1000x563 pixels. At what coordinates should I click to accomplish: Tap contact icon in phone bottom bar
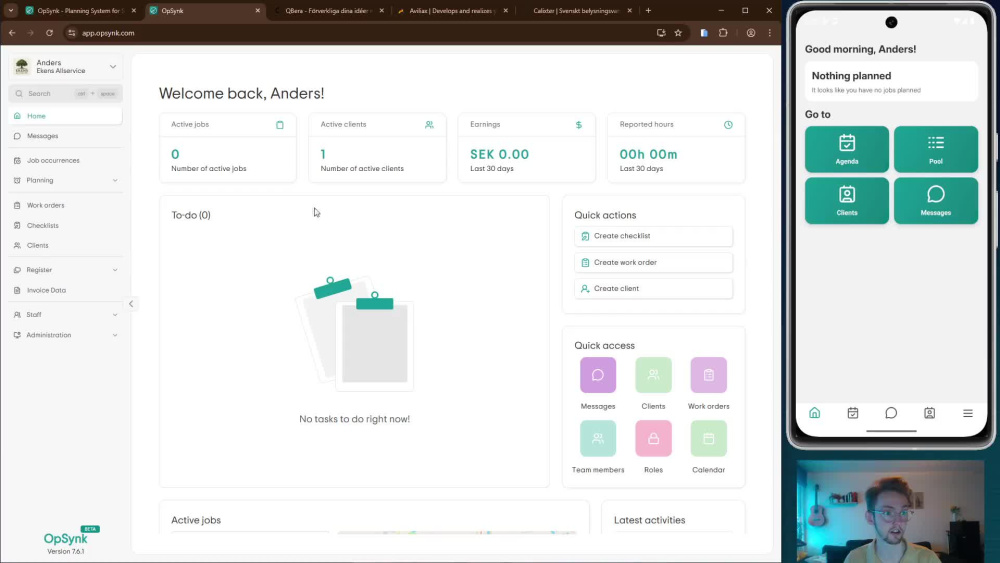point(929,413)
